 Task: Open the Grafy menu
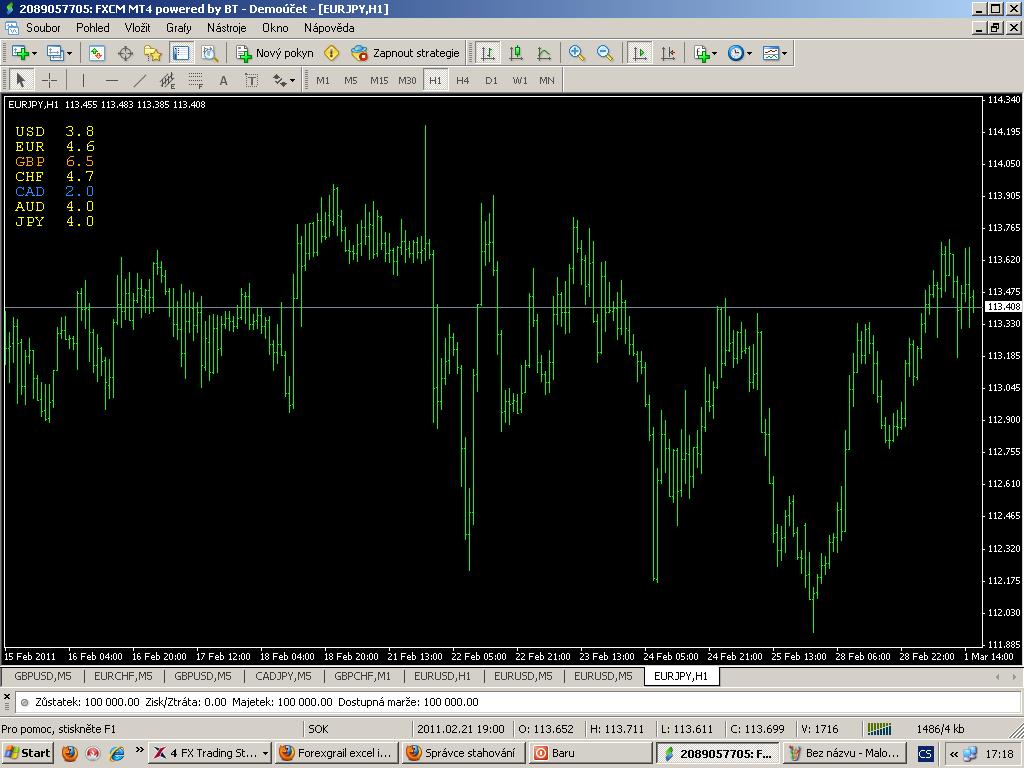coord(179,27)
